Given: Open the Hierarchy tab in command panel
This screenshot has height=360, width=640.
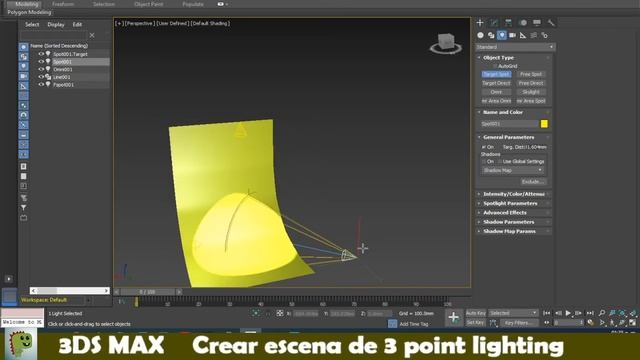Looking at the screenshot, I should (508, 22).
